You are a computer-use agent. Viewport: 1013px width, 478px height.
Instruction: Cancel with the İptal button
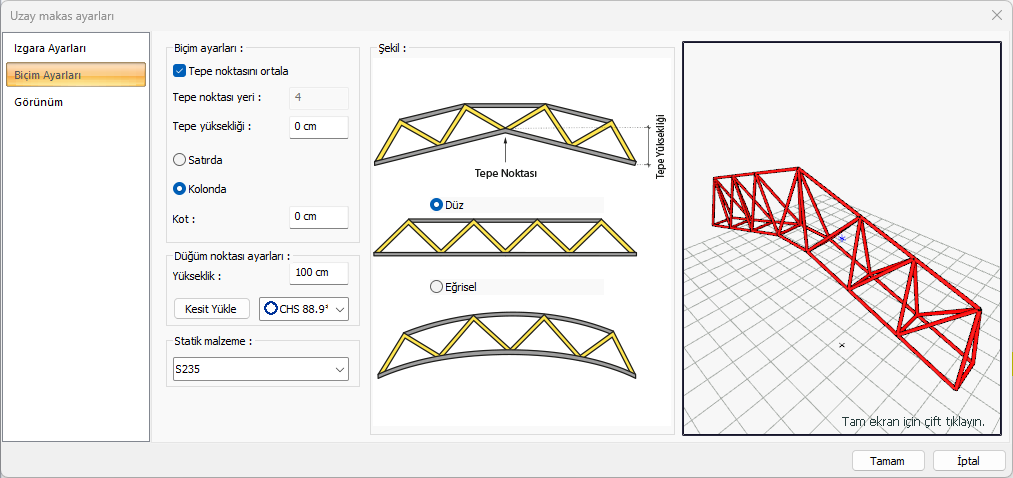coord(968,461)
